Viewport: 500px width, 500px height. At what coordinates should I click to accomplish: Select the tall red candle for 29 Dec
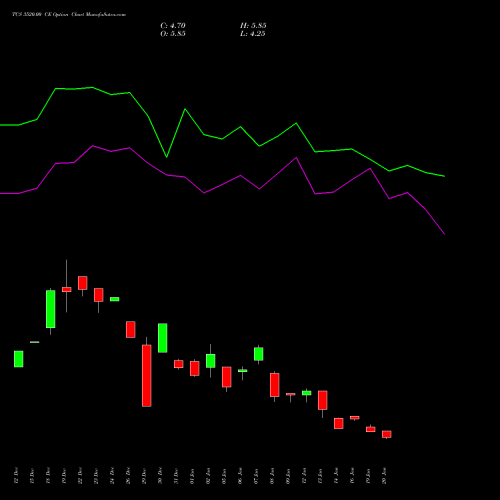pos(147,376)
